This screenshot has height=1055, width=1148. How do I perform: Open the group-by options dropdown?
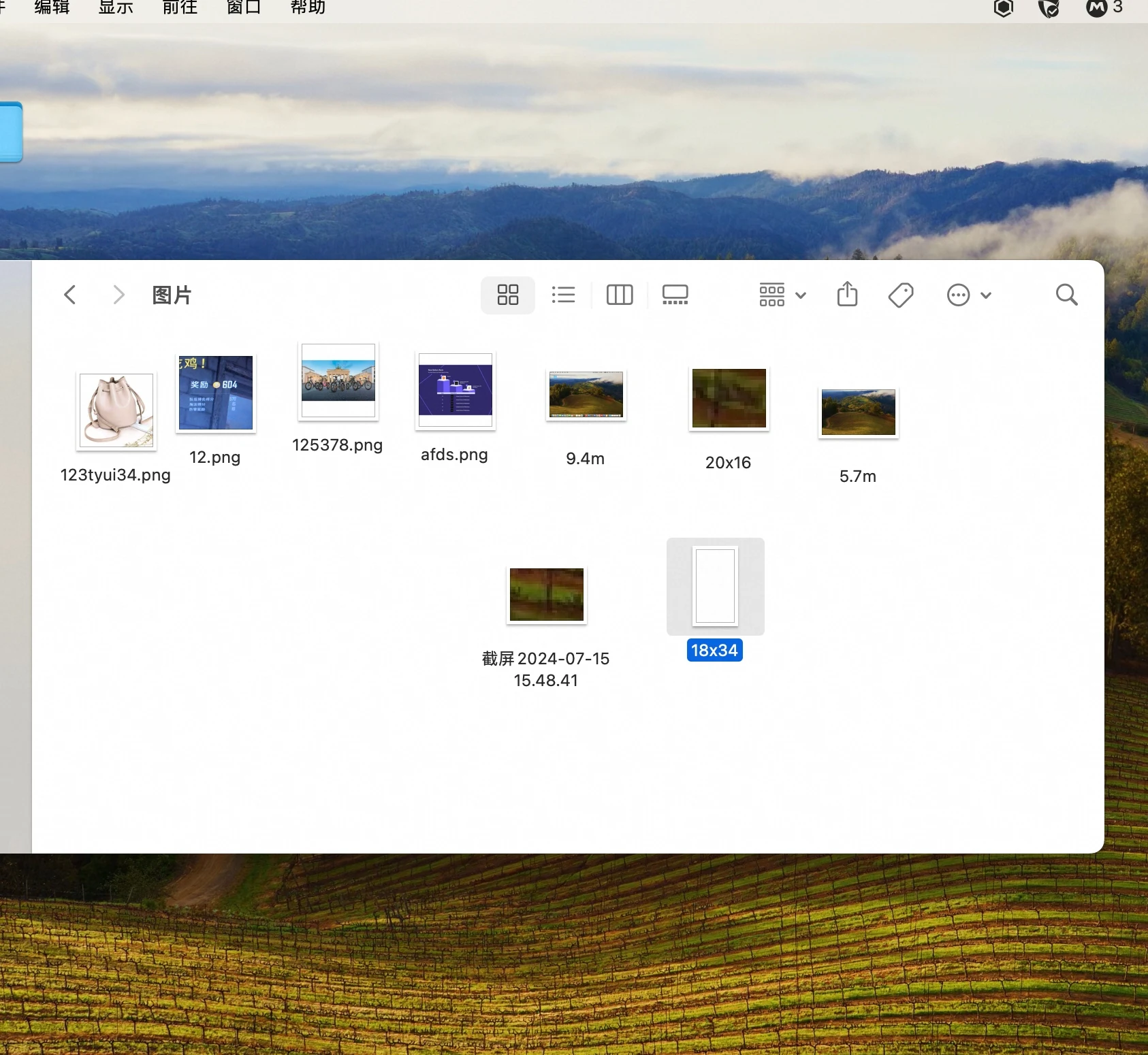782,295
